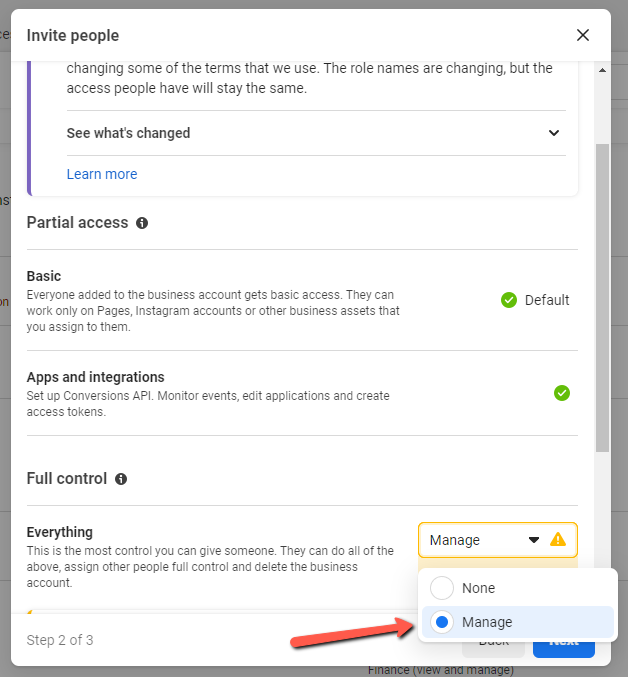Click the Full control info icon
Image resolution: width=628 pixels, height=677 pixels.
pos(121,479)
